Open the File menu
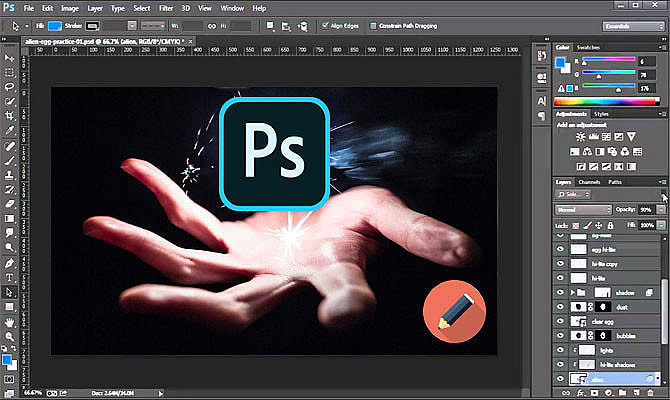Image resolution: width=670 pixels, height=400 pixels. [x=29, y=8]
